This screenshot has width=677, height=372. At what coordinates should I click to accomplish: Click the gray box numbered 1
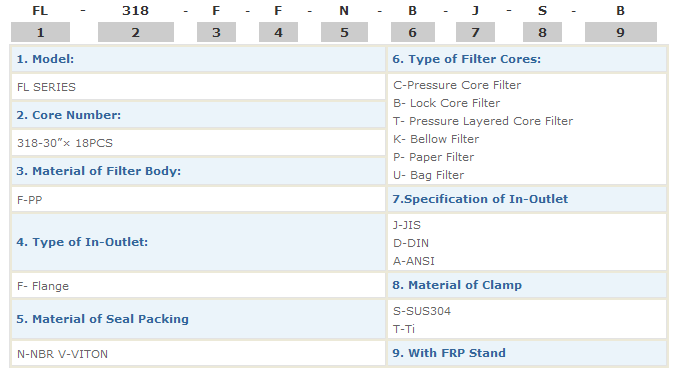40,32
